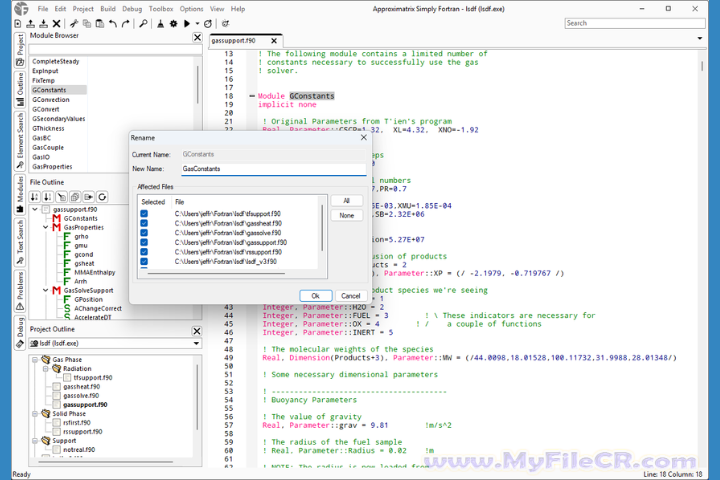Open the File menu
This screenshot has height=480, width=720.
coord(43,9)
